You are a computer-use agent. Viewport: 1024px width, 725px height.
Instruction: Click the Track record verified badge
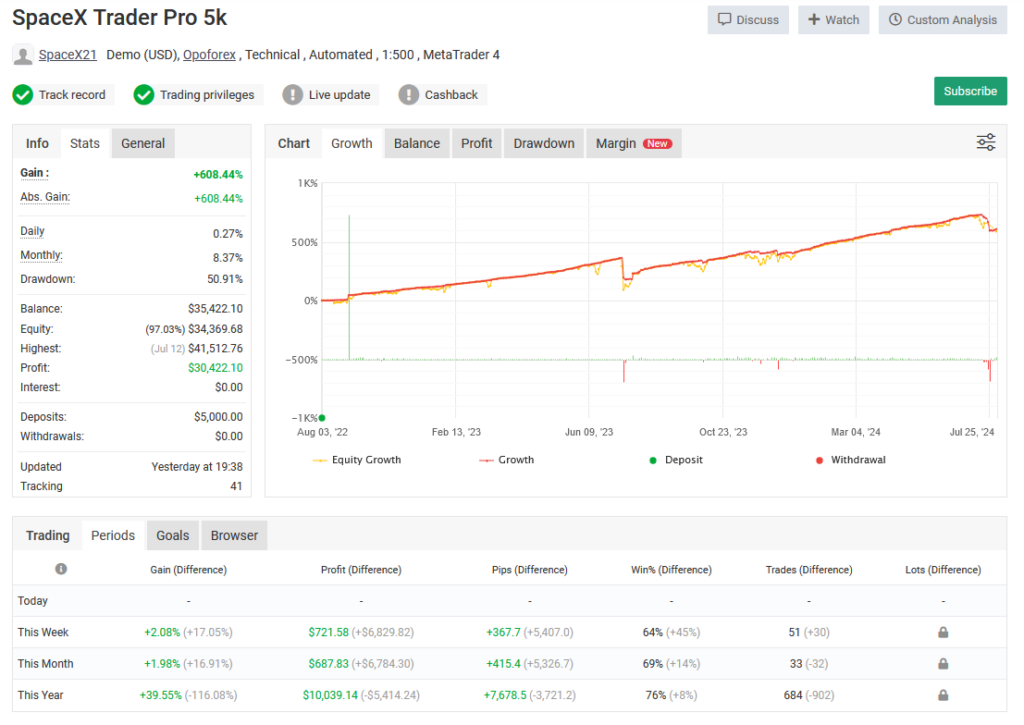pos(21,94)
